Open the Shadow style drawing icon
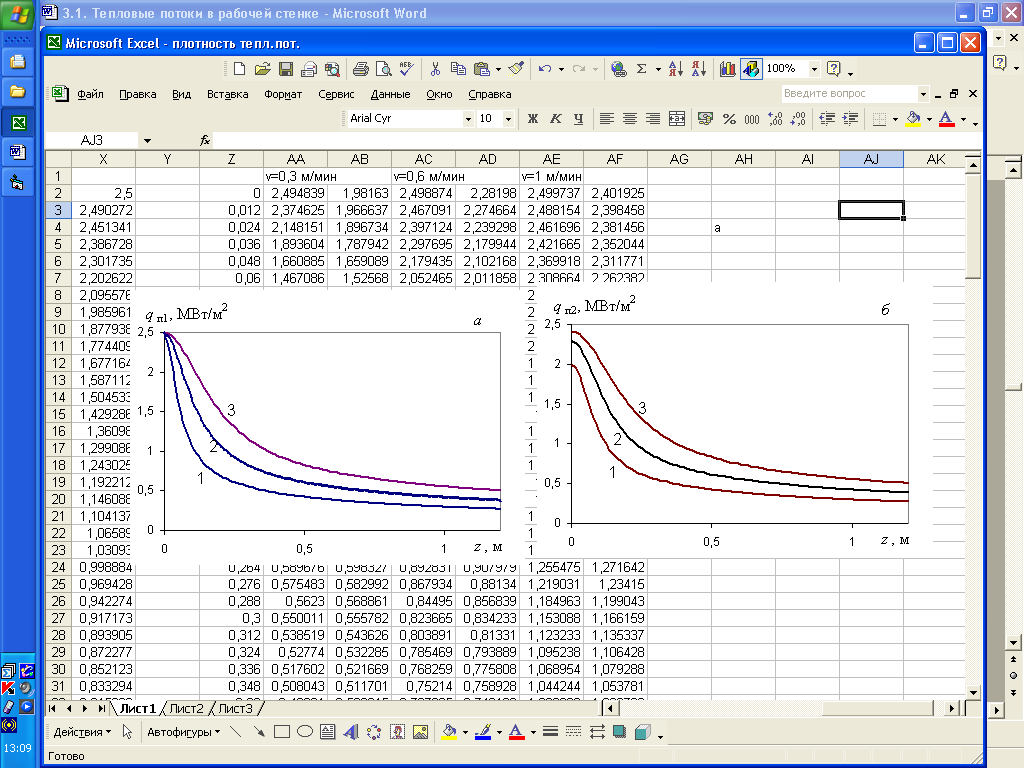Image resolution: width=1024 pixels, height=768 pixels. point(620,732)
